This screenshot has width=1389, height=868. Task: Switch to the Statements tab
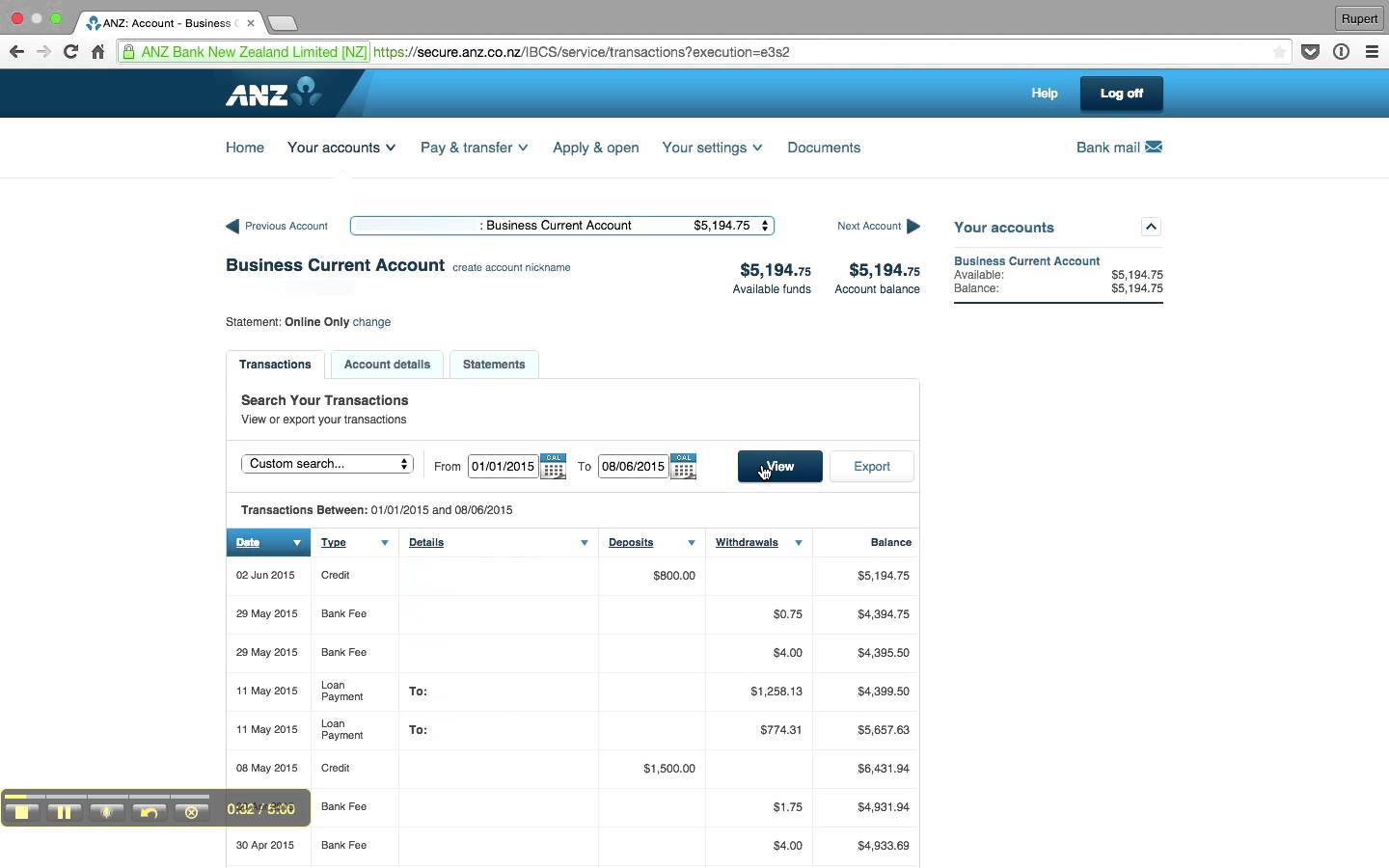click(493, 365)
